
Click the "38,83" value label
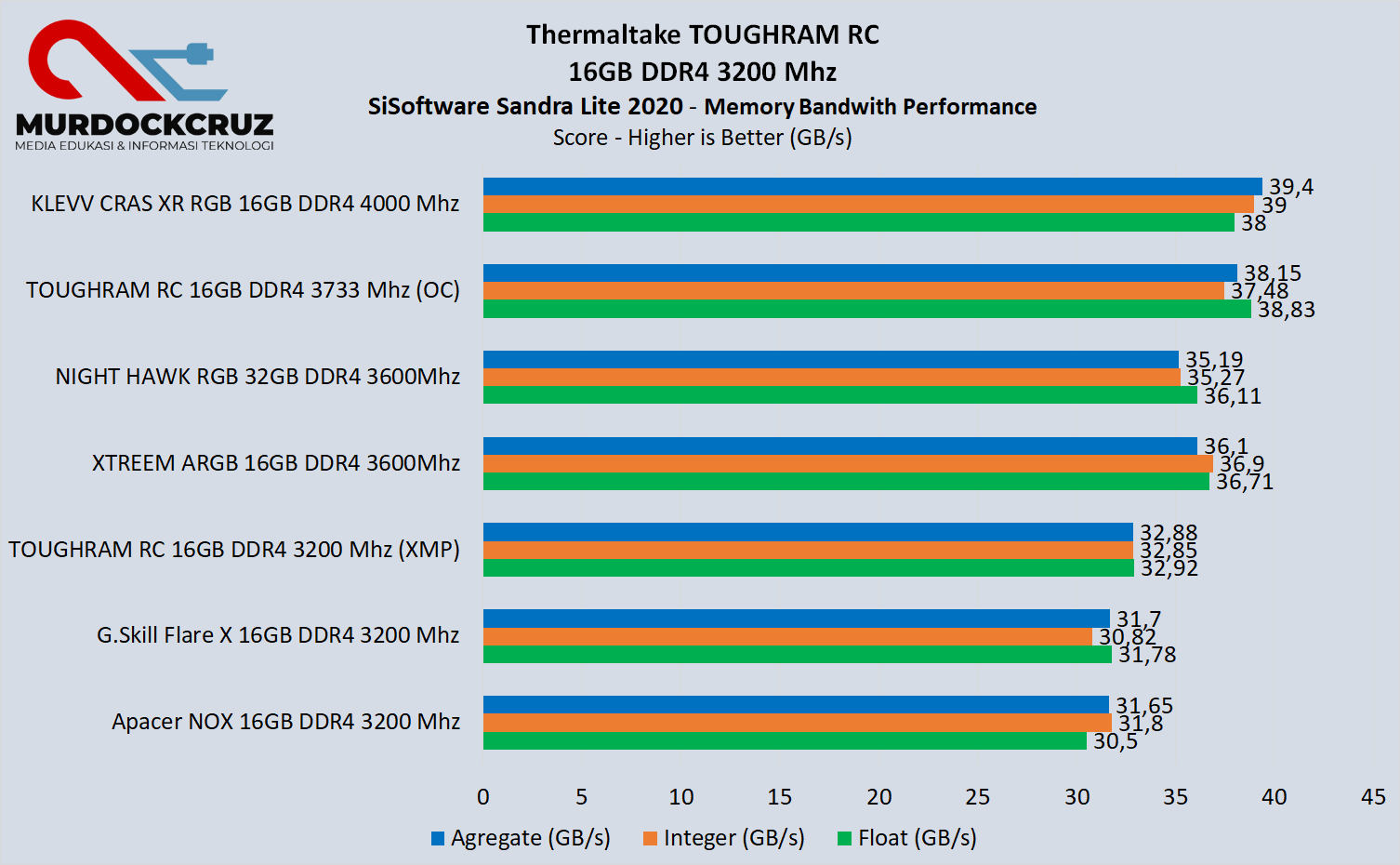1287,310
